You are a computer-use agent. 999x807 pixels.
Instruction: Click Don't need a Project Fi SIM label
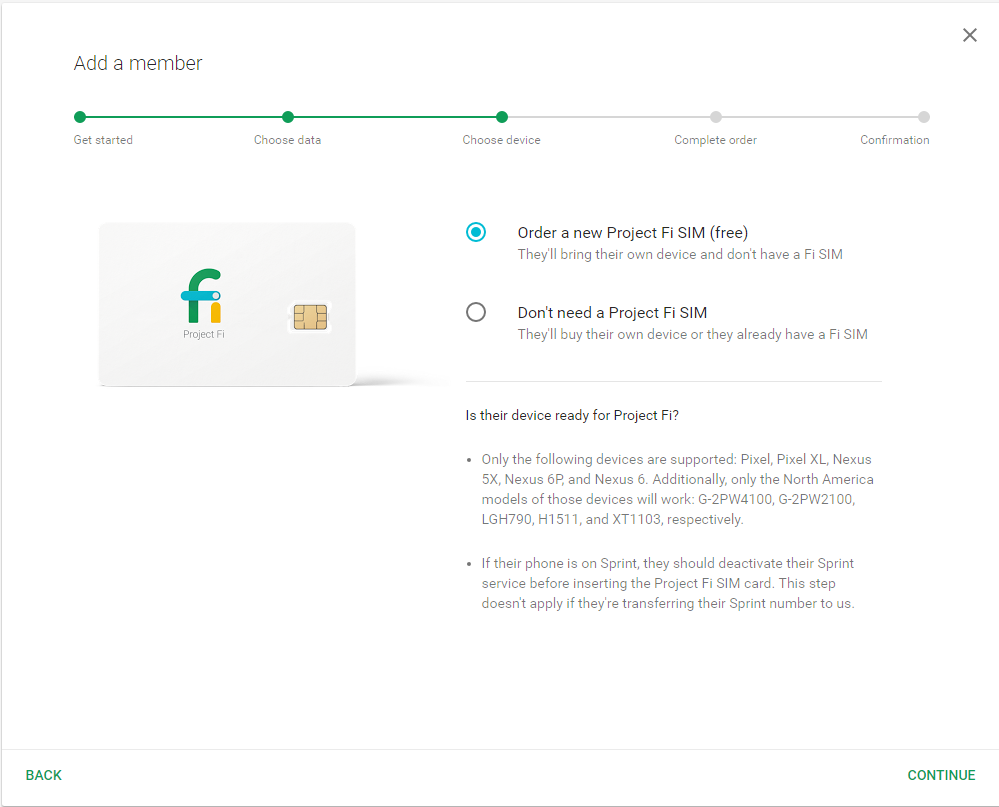[612, 313]
